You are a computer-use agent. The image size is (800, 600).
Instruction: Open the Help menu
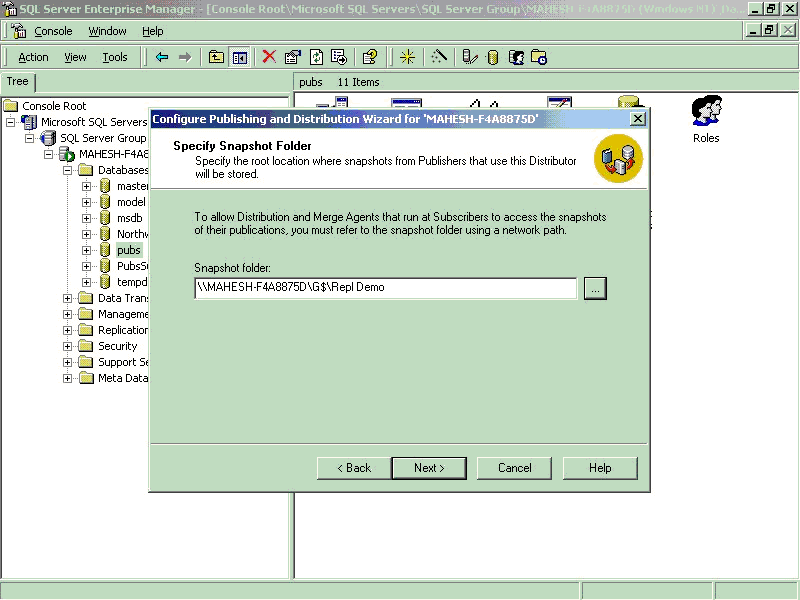point(153,31)
